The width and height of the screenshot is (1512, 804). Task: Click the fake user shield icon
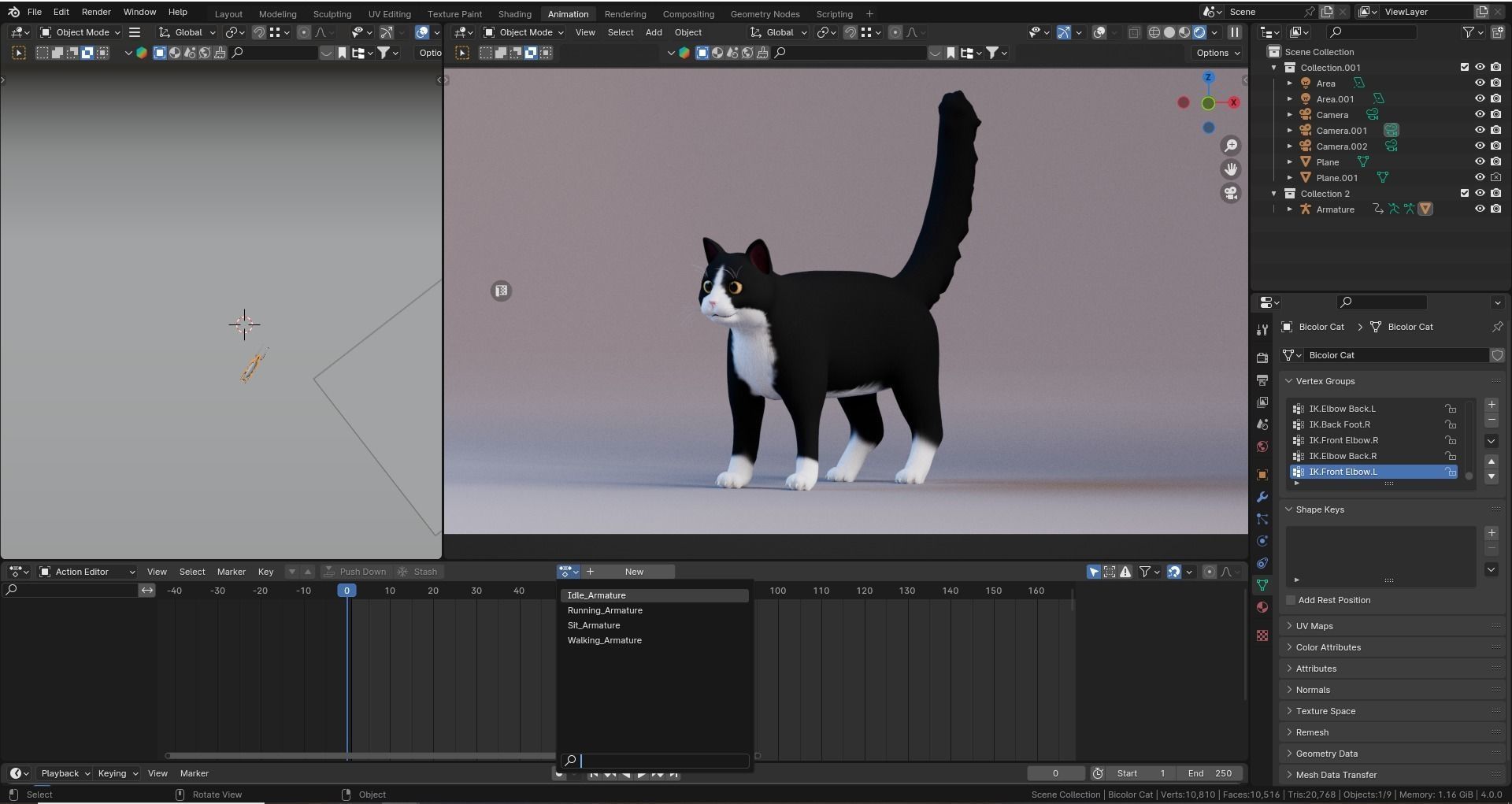[1497, 355]
